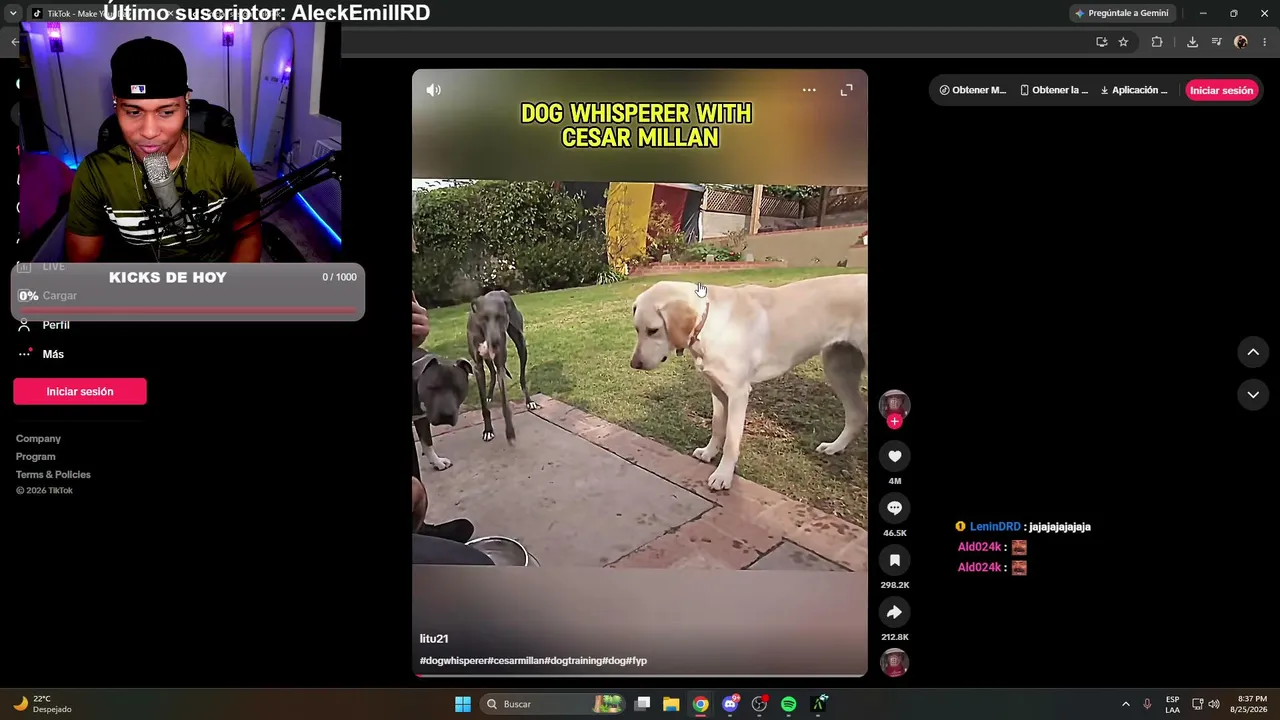Enter fullscreen mode on the video
Image resolution: width=1280 pixels, height=720 pixels.
click(x=846, y=90)
